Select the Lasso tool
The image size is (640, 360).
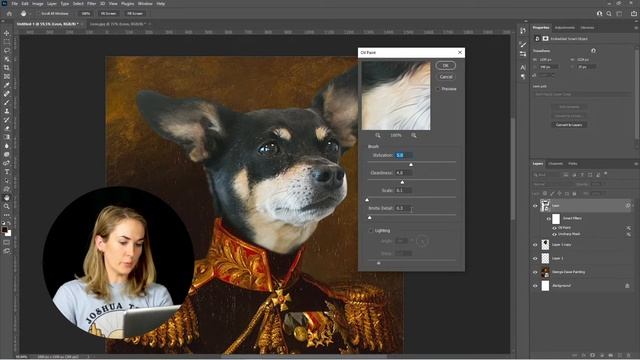click(7, 51)
